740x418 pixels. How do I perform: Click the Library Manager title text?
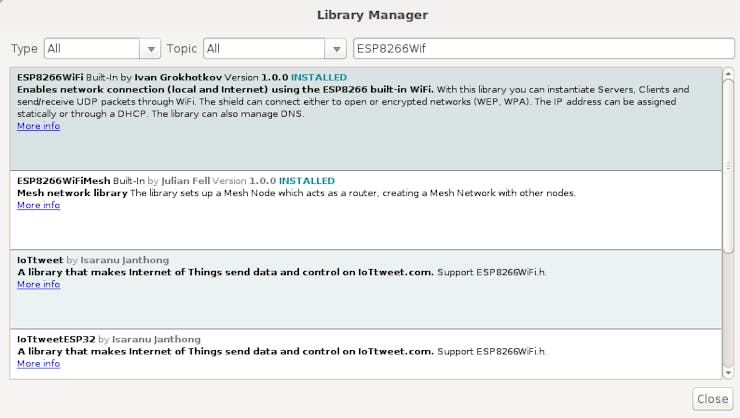372,15
